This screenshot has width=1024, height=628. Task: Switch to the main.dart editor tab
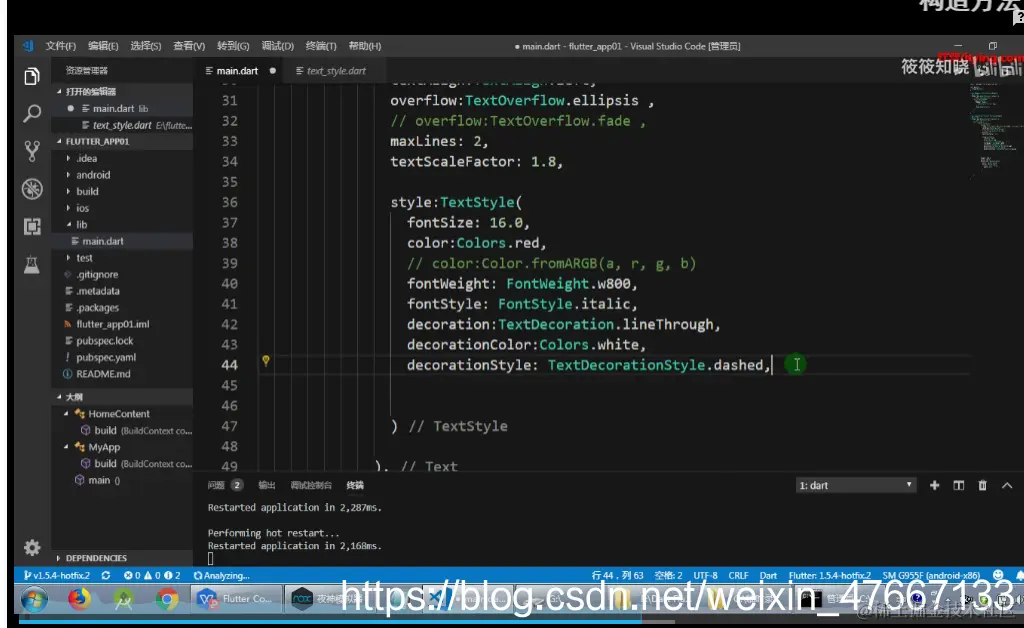pyautogui.click(x=238, y=71)
